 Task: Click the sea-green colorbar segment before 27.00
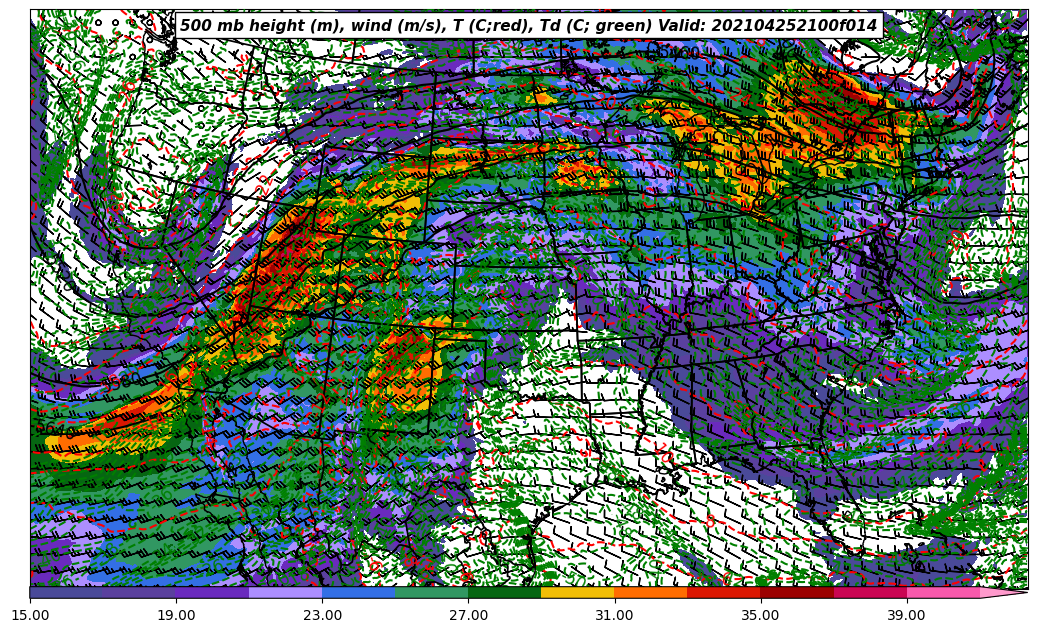pyautogui.click(x=431, y=592)
